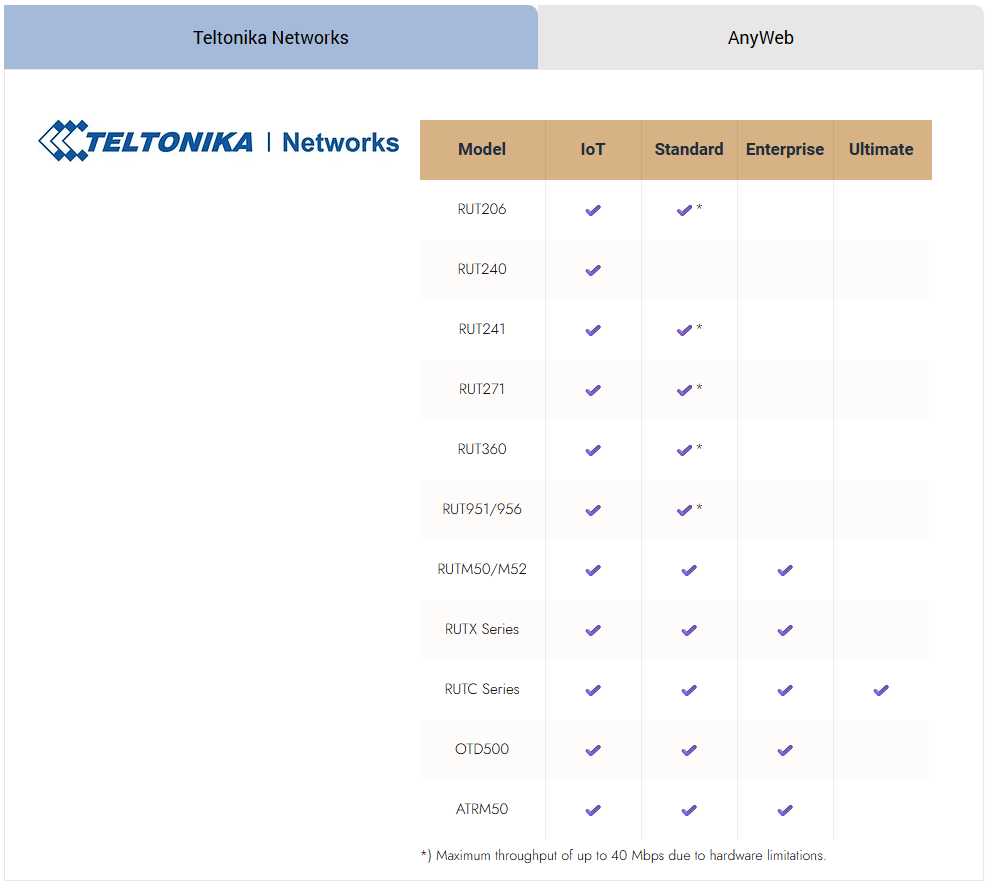Click the maximum throughput footnote text
The height and width of the screenshot is (887, 989).
(623, 855)
